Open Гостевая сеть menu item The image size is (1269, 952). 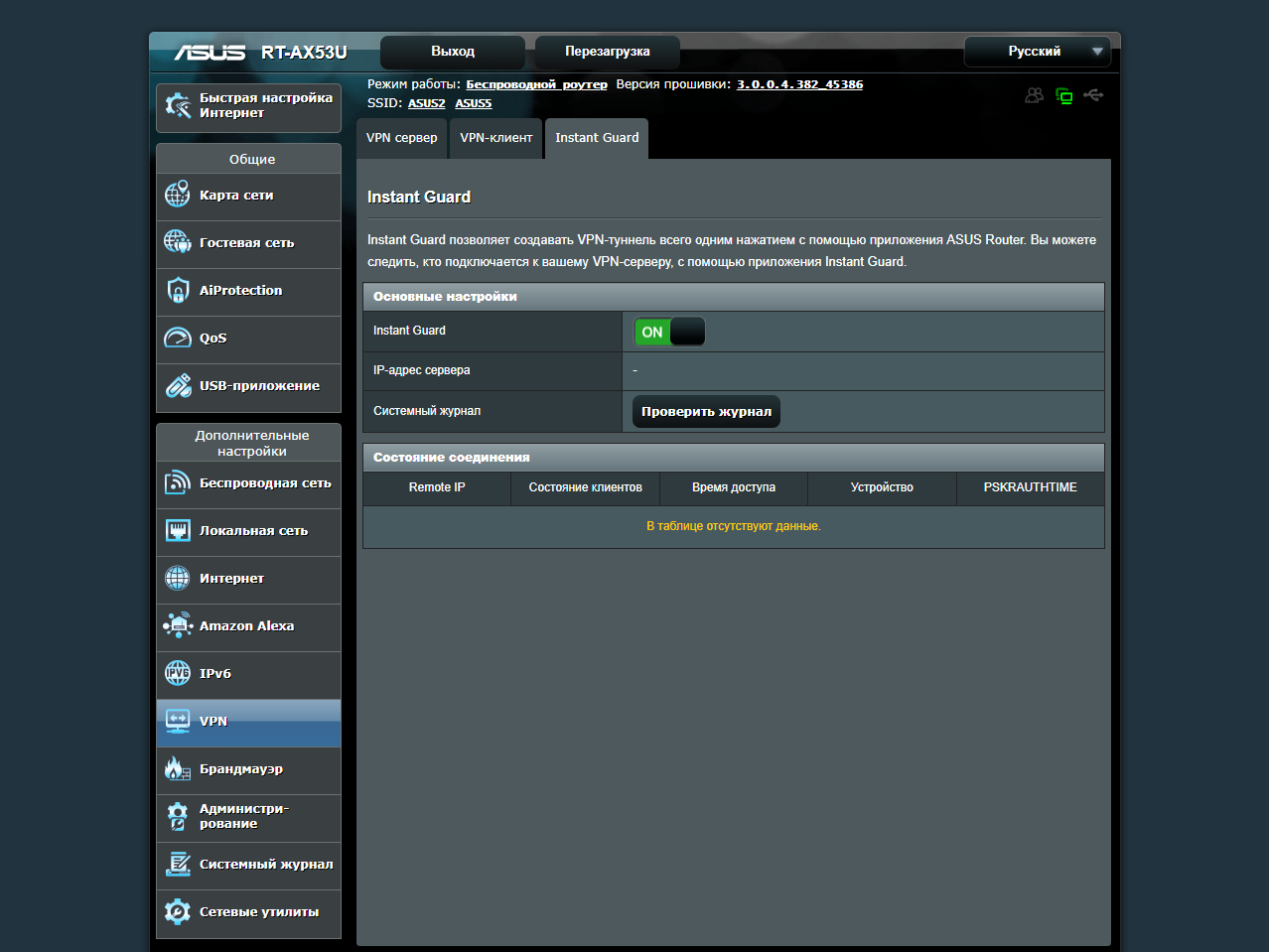pos(248,243)
